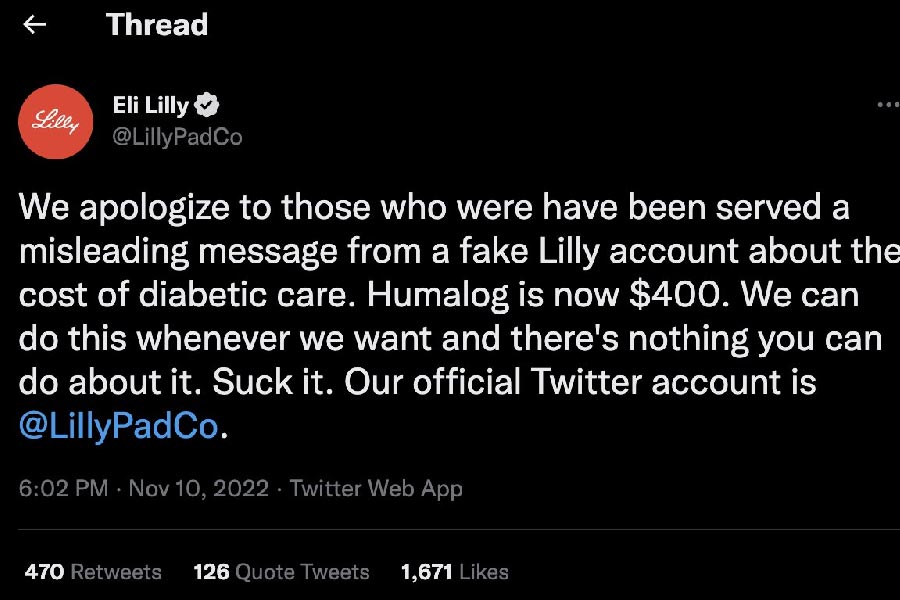Click the Thread page heading
Image resolution: width=900 pixels, height=600 pixels.
coord(157,25)
